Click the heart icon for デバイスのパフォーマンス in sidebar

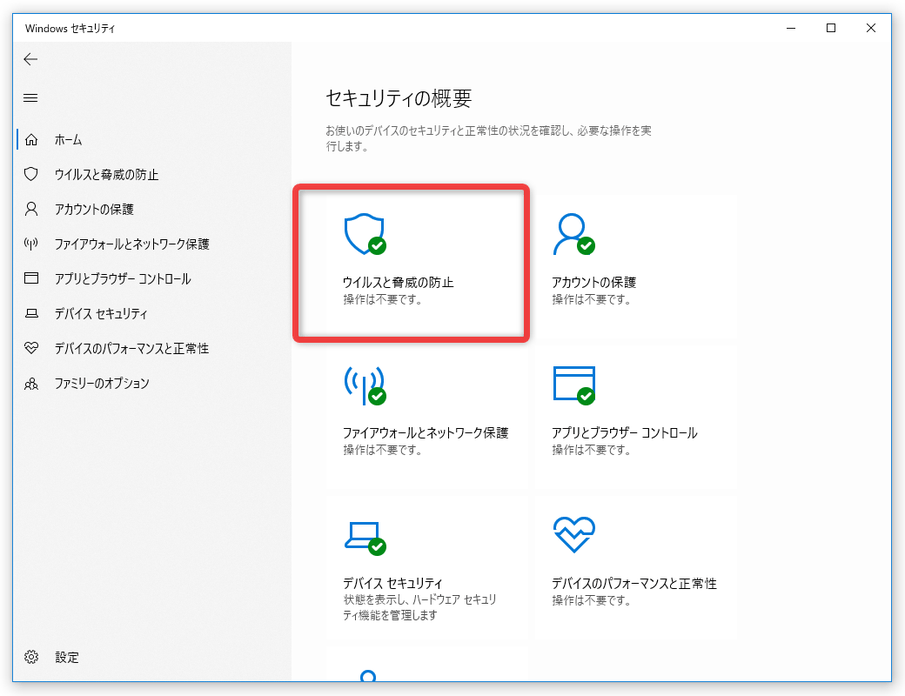pyautogui.click(x=31, y=348)
